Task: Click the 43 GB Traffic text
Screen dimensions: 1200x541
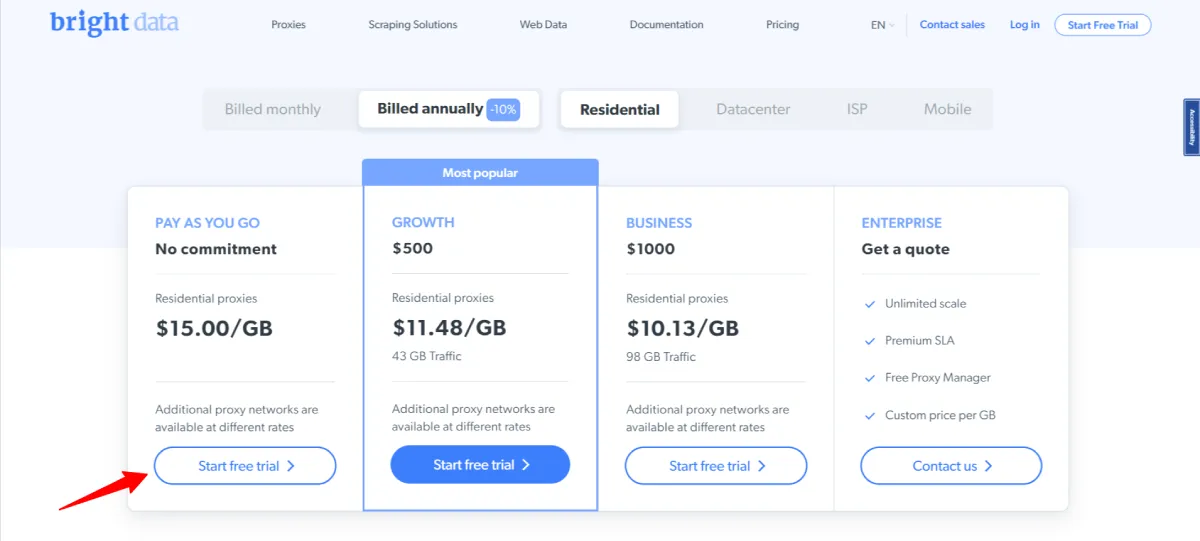Action: 427,356
